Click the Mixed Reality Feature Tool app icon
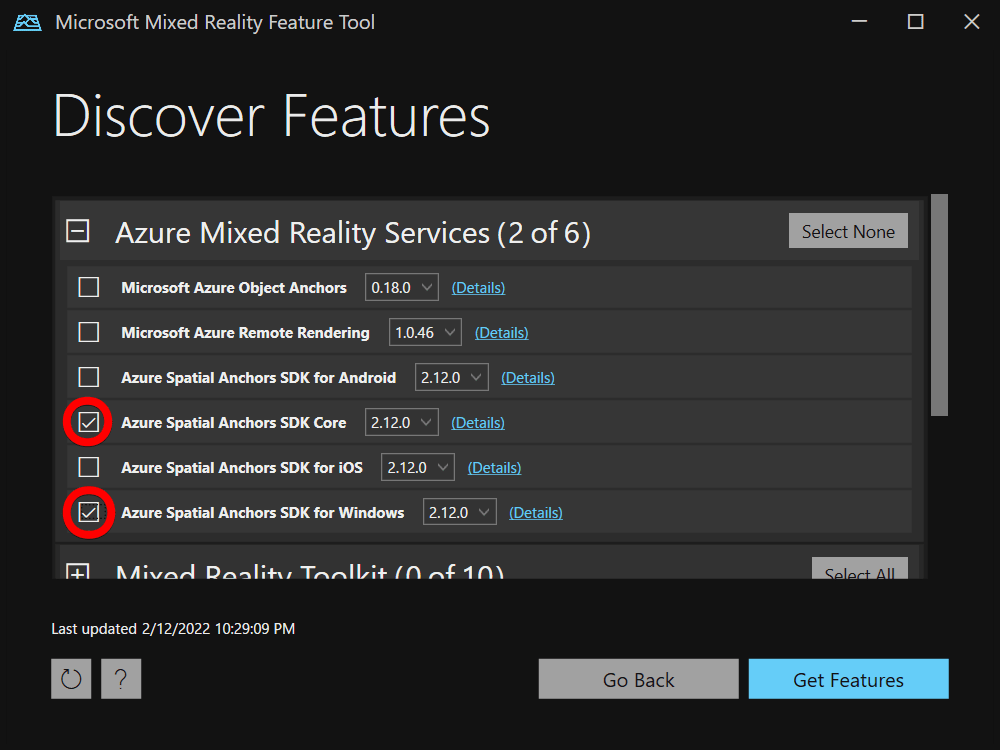This screenshot has height=750, width=1000. point(27,22)
